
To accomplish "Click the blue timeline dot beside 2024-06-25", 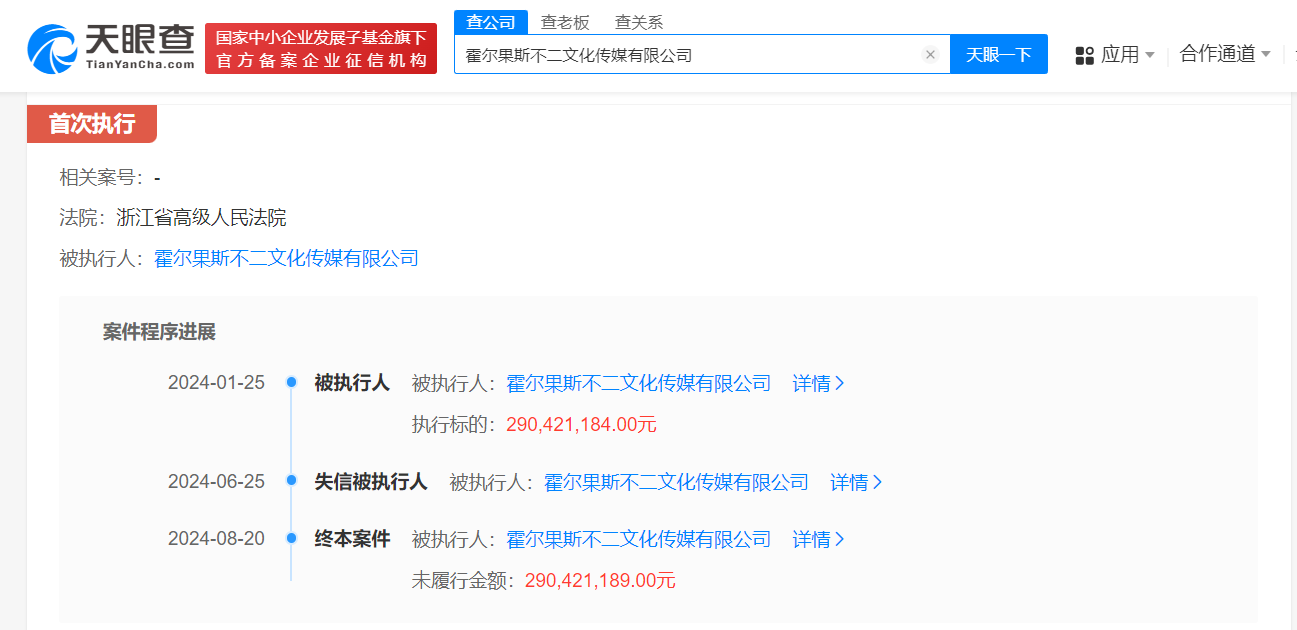I will pos(291,481).
